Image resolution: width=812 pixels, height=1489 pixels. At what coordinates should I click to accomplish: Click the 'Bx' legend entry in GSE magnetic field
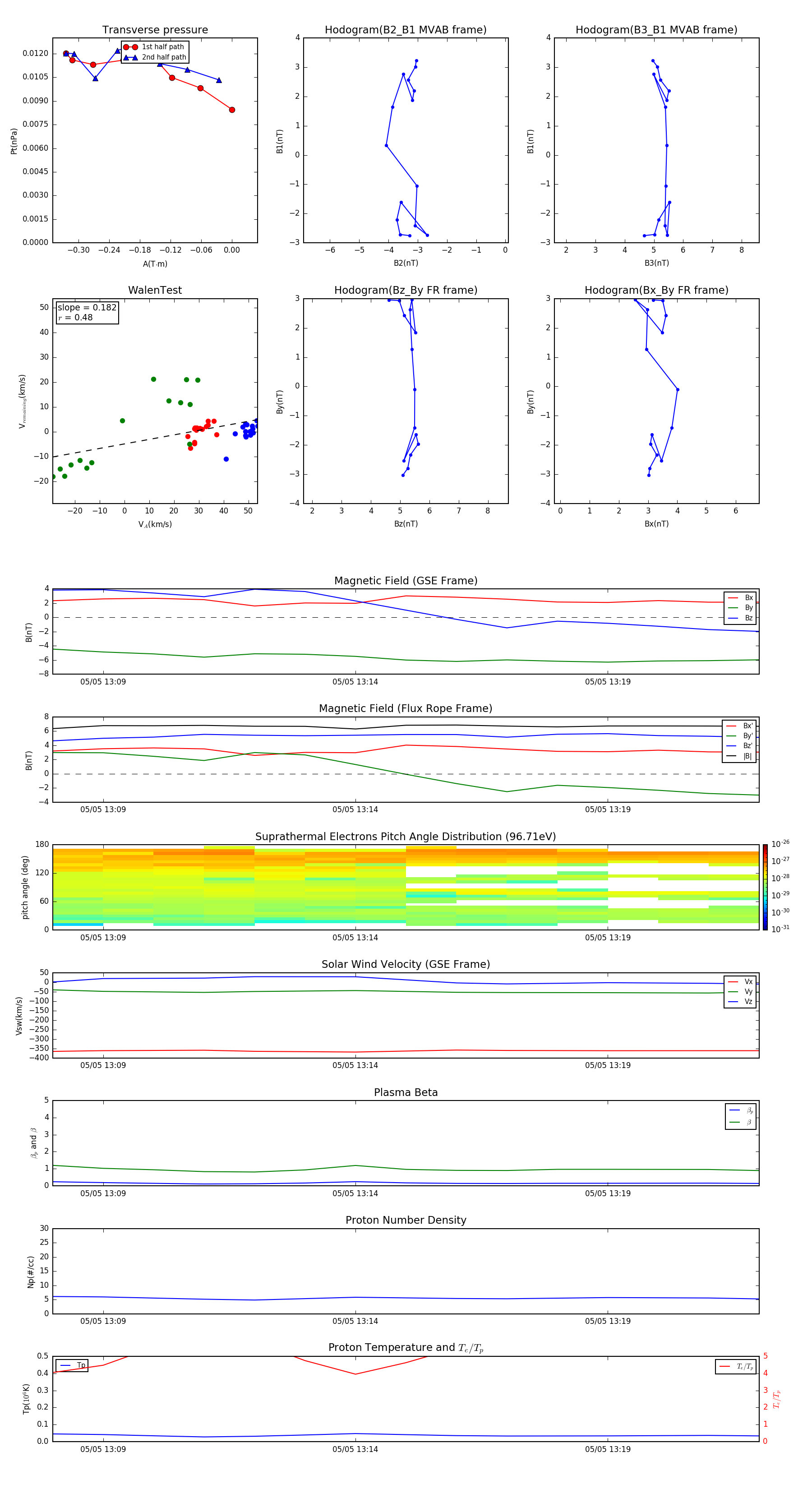741,598
